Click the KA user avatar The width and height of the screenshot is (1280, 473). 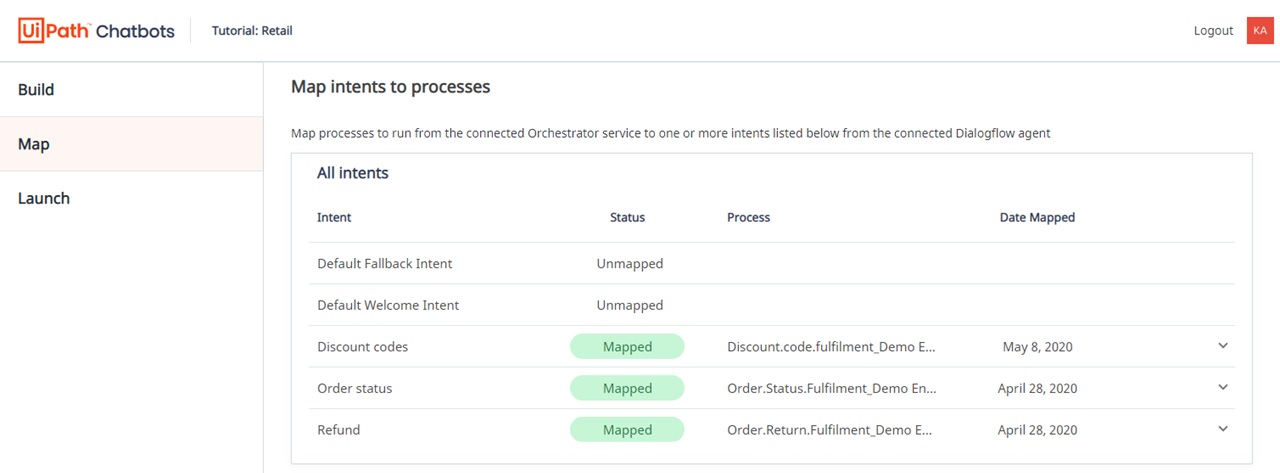click(1259, 31)
